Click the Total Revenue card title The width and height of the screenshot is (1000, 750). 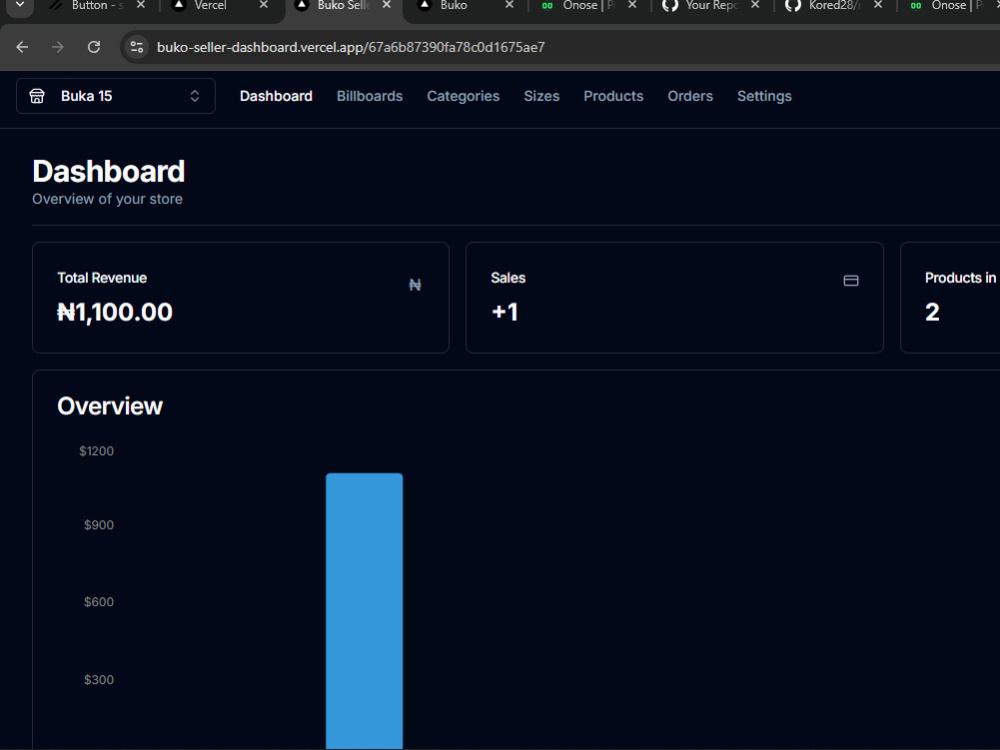click(102, 278)
